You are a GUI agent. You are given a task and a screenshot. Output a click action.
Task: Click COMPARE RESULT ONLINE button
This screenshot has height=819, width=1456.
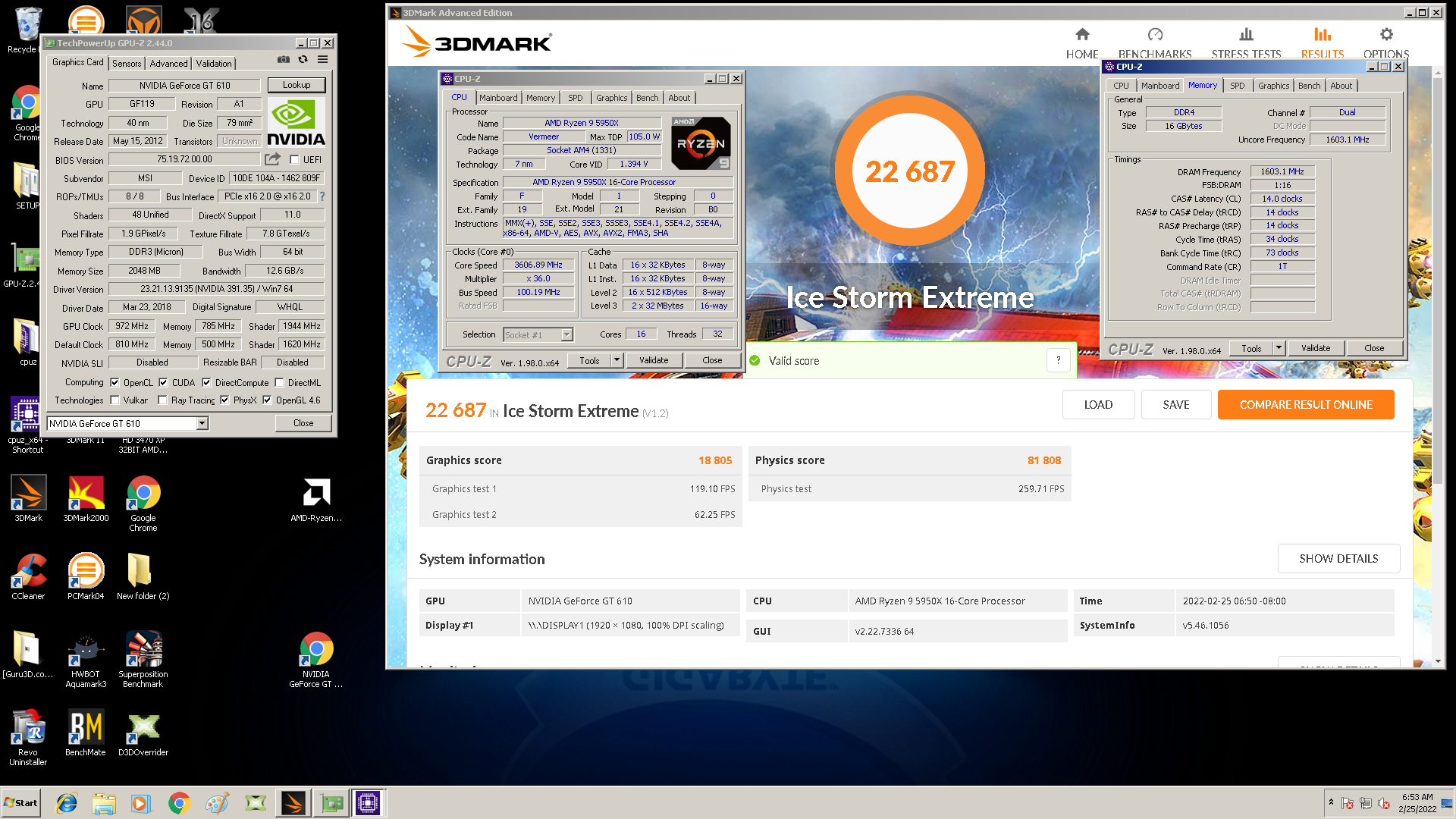click(x=1306, y=405)
